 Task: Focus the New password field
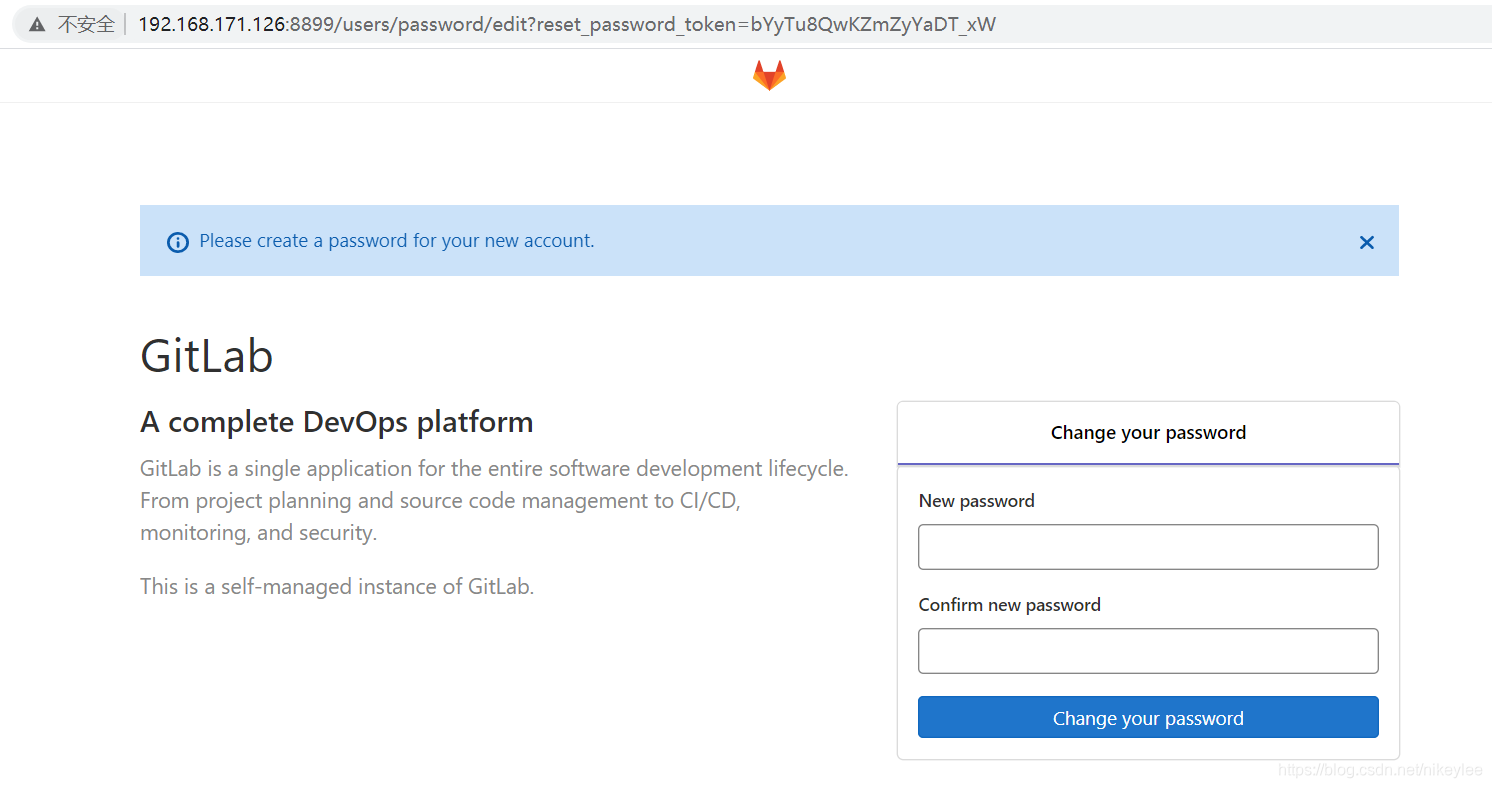tap(1148, 547)
